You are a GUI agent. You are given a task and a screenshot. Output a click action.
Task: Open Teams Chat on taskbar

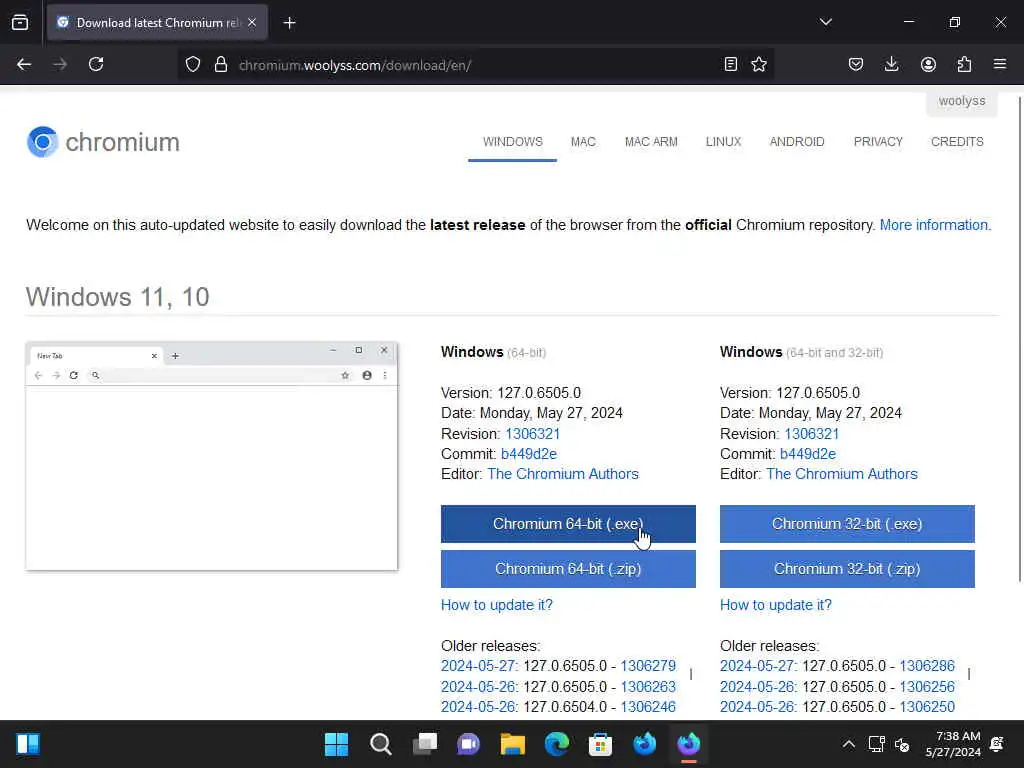pyautogui.click(x=468, y=744)
